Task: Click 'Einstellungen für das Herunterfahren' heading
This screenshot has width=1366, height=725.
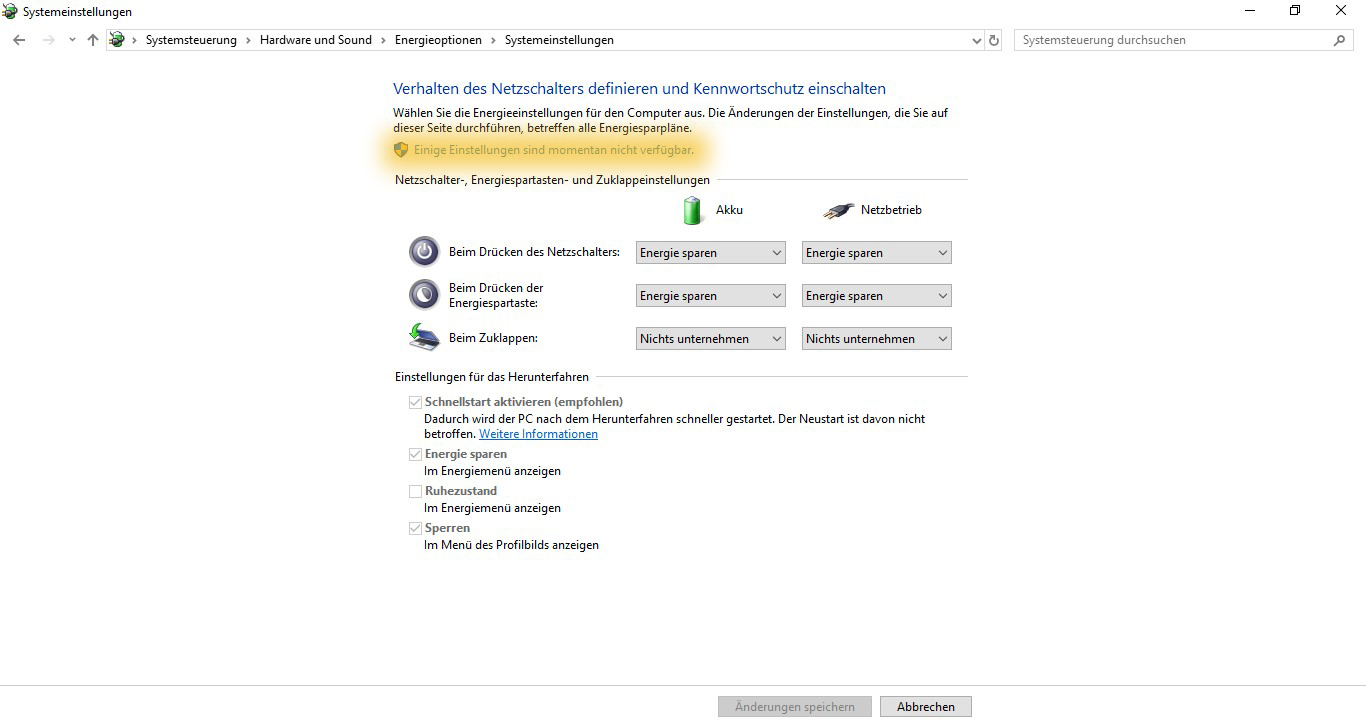Action: tap(492, 377)
